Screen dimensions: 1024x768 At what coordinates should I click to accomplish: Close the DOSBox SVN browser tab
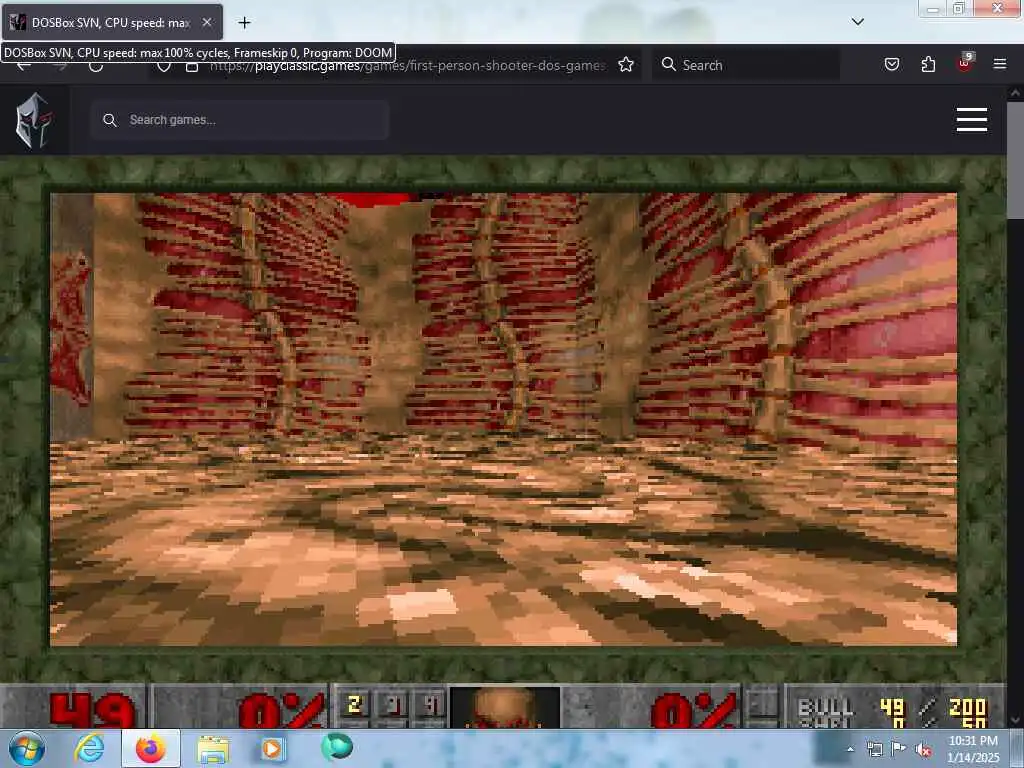point(206,22)
